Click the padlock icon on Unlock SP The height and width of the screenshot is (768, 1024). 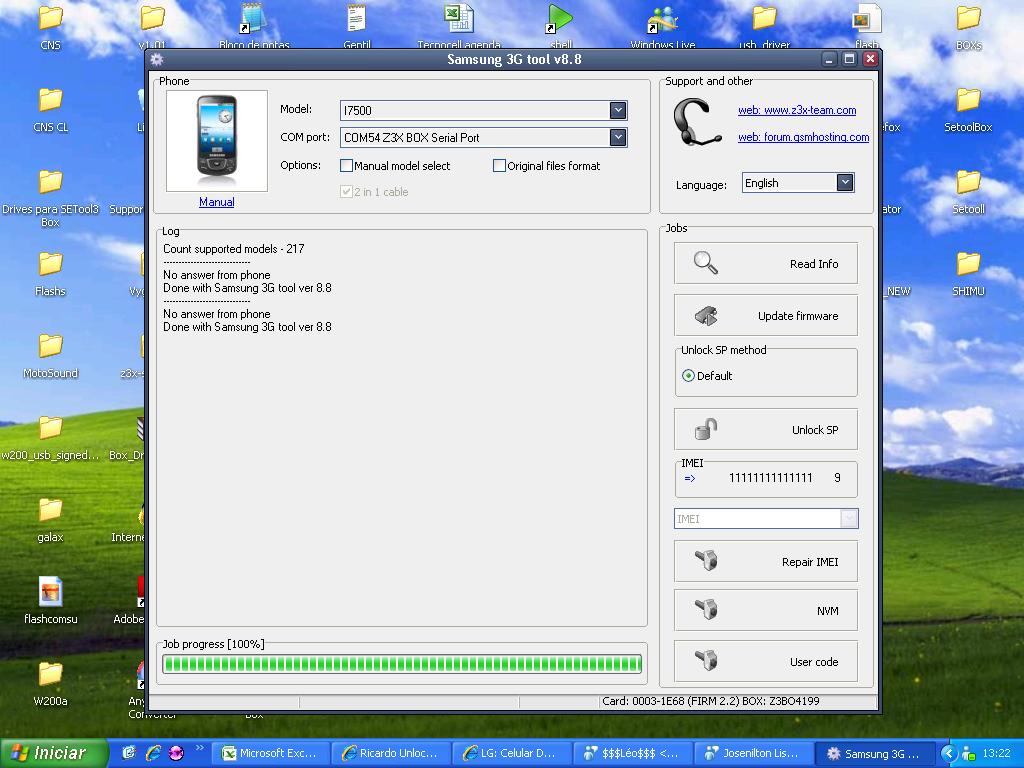click(x=705, y=429)
